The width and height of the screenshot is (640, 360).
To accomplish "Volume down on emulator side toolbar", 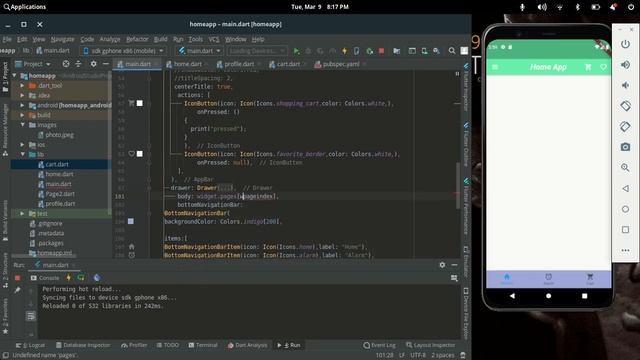I will (625, 85).
